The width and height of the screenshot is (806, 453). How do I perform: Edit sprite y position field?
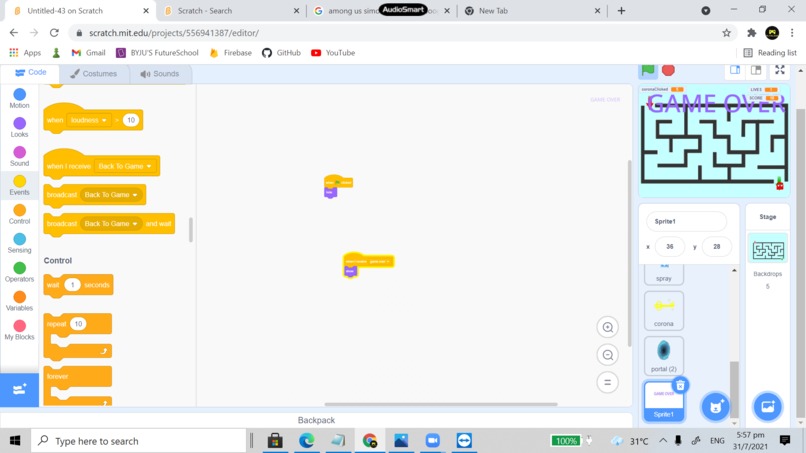(x=717, y=246)
